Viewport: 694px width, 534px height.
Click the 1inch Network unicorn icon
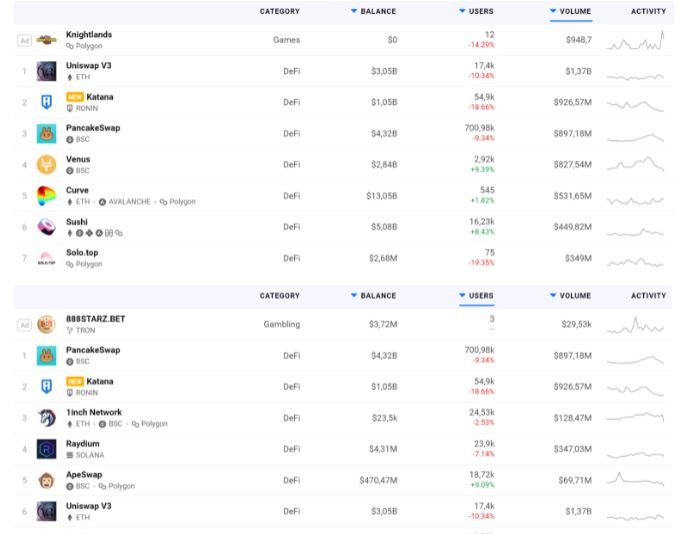[x=47, y=418]
